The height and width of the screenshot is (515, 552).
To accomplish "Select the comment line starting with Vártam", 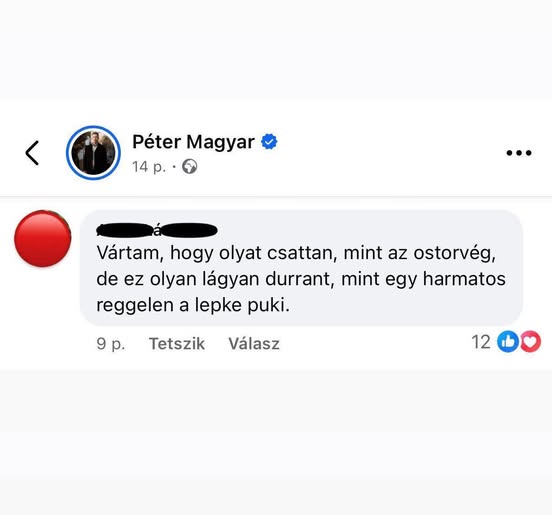I will click(296, 253).
